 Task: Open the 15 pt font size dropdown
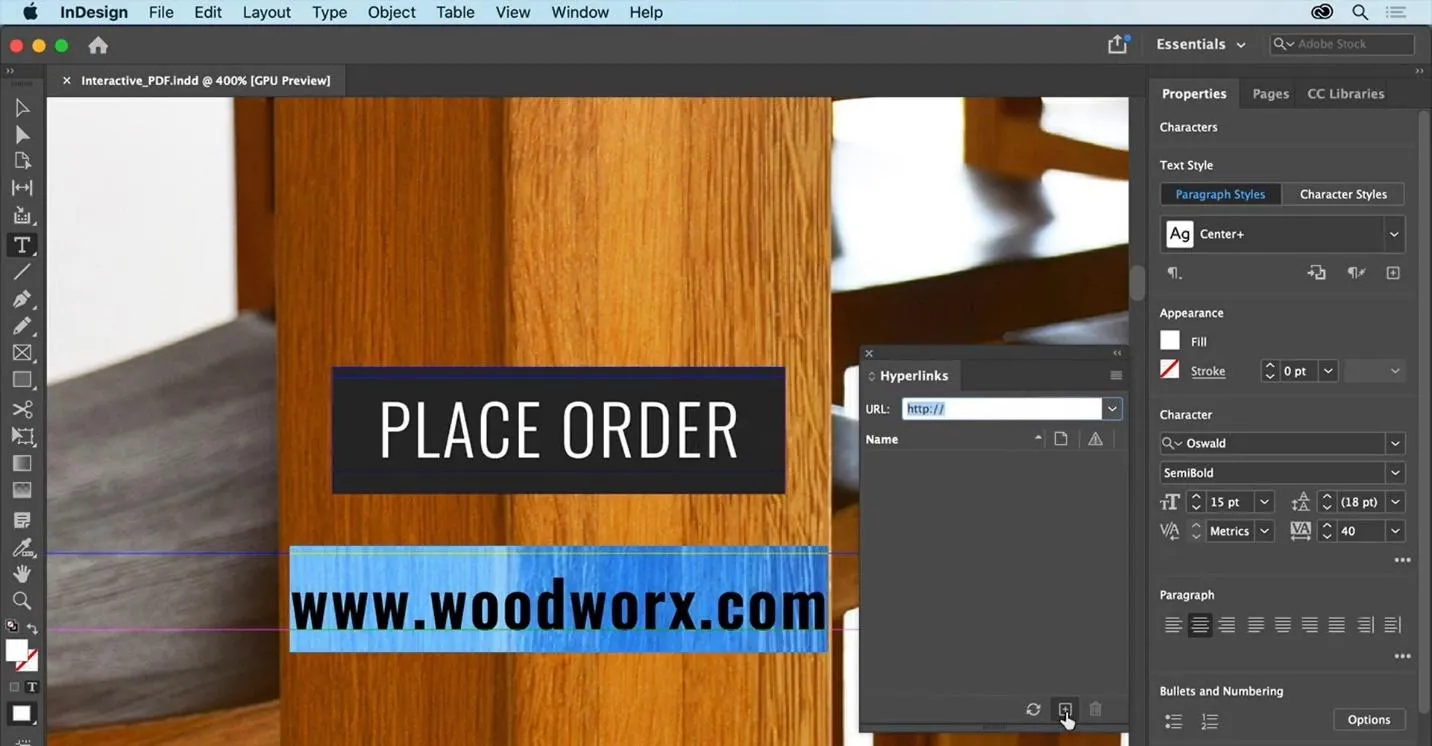pos(1265,502)
